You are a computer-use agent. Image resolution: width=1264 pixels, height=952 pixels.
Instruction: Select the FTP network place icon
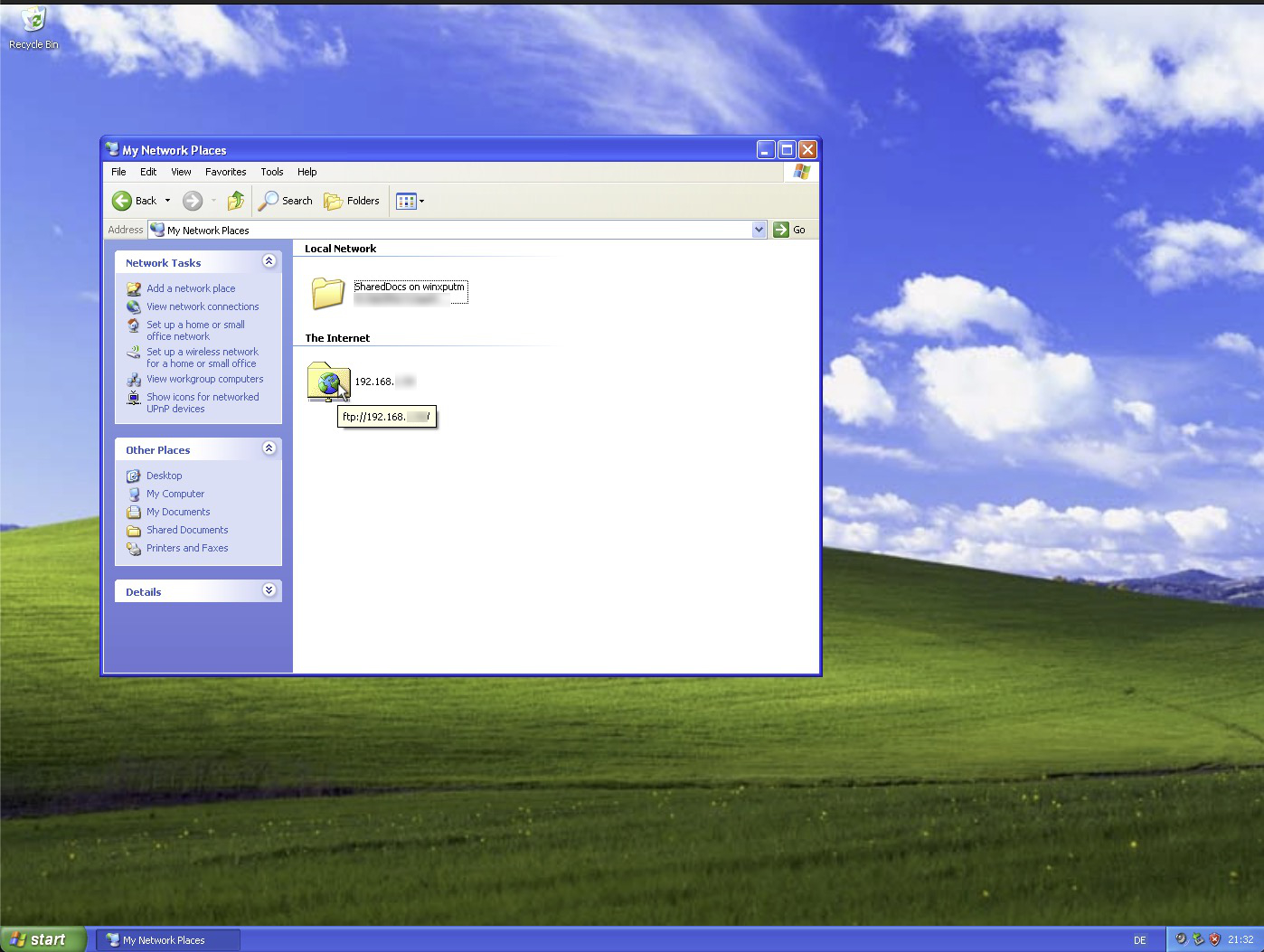click(x=328, y=382)
